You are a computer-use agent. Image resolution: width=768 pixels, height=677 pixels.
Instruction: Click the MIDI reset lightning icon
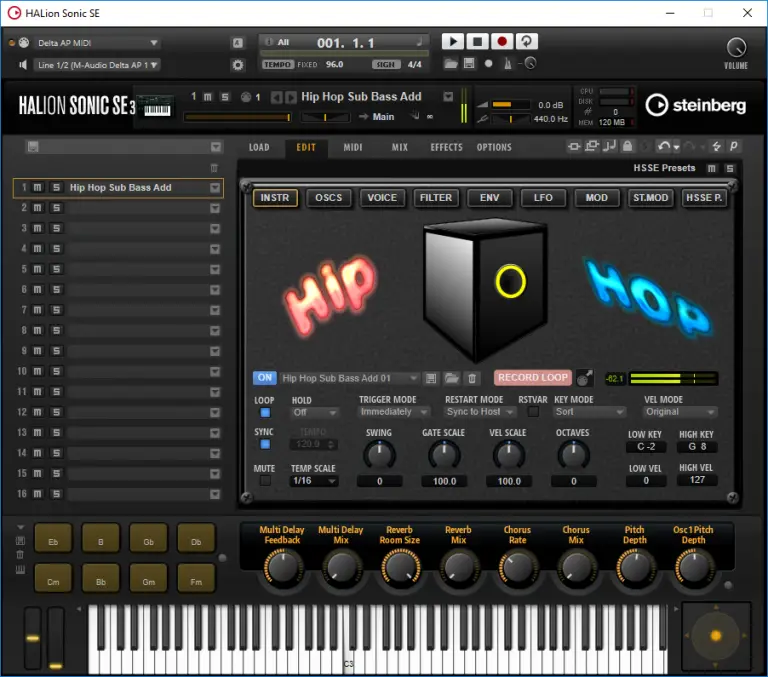(x=717, y=146)
